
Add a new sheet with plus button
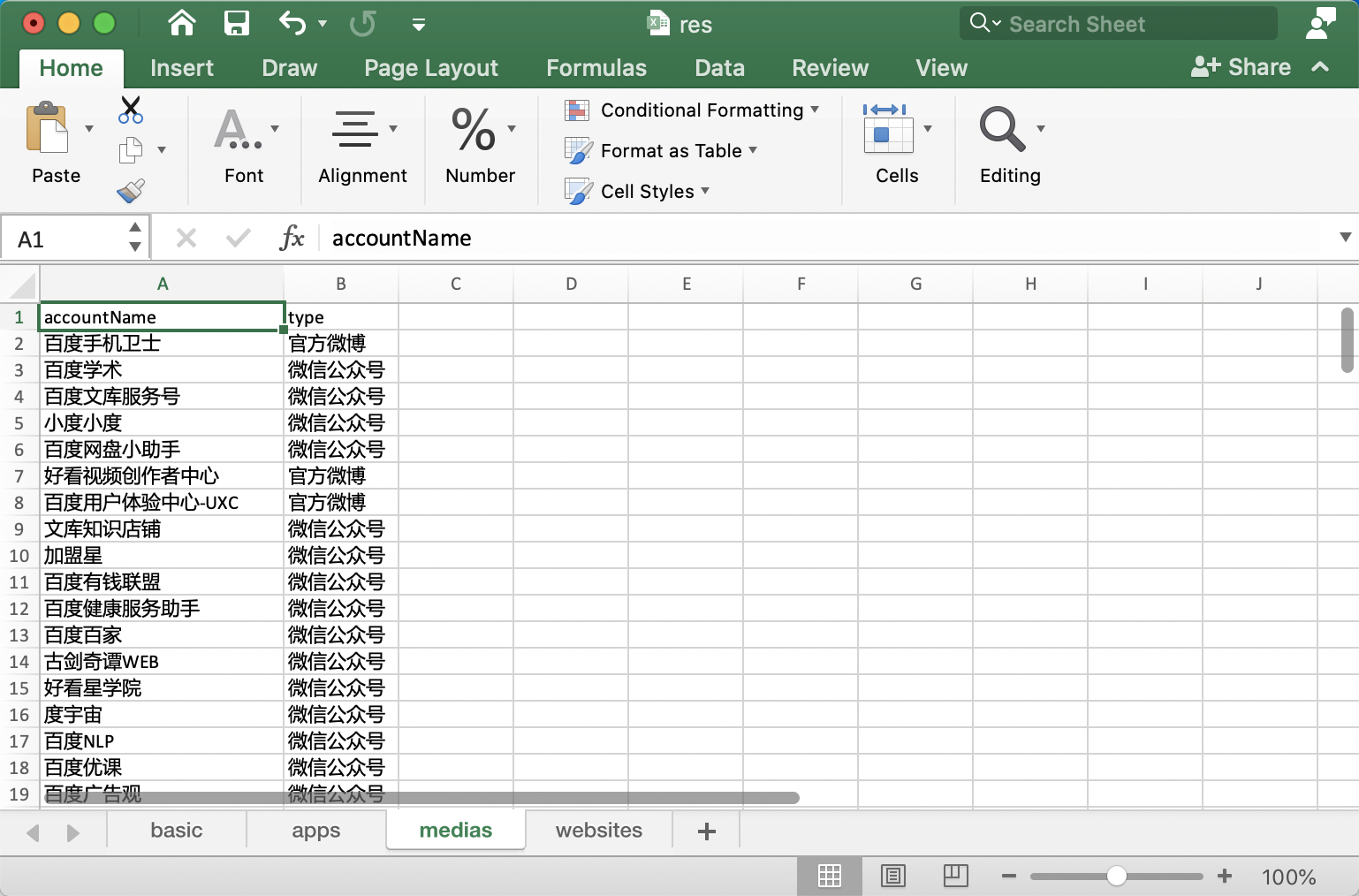(x=707, y=831)
